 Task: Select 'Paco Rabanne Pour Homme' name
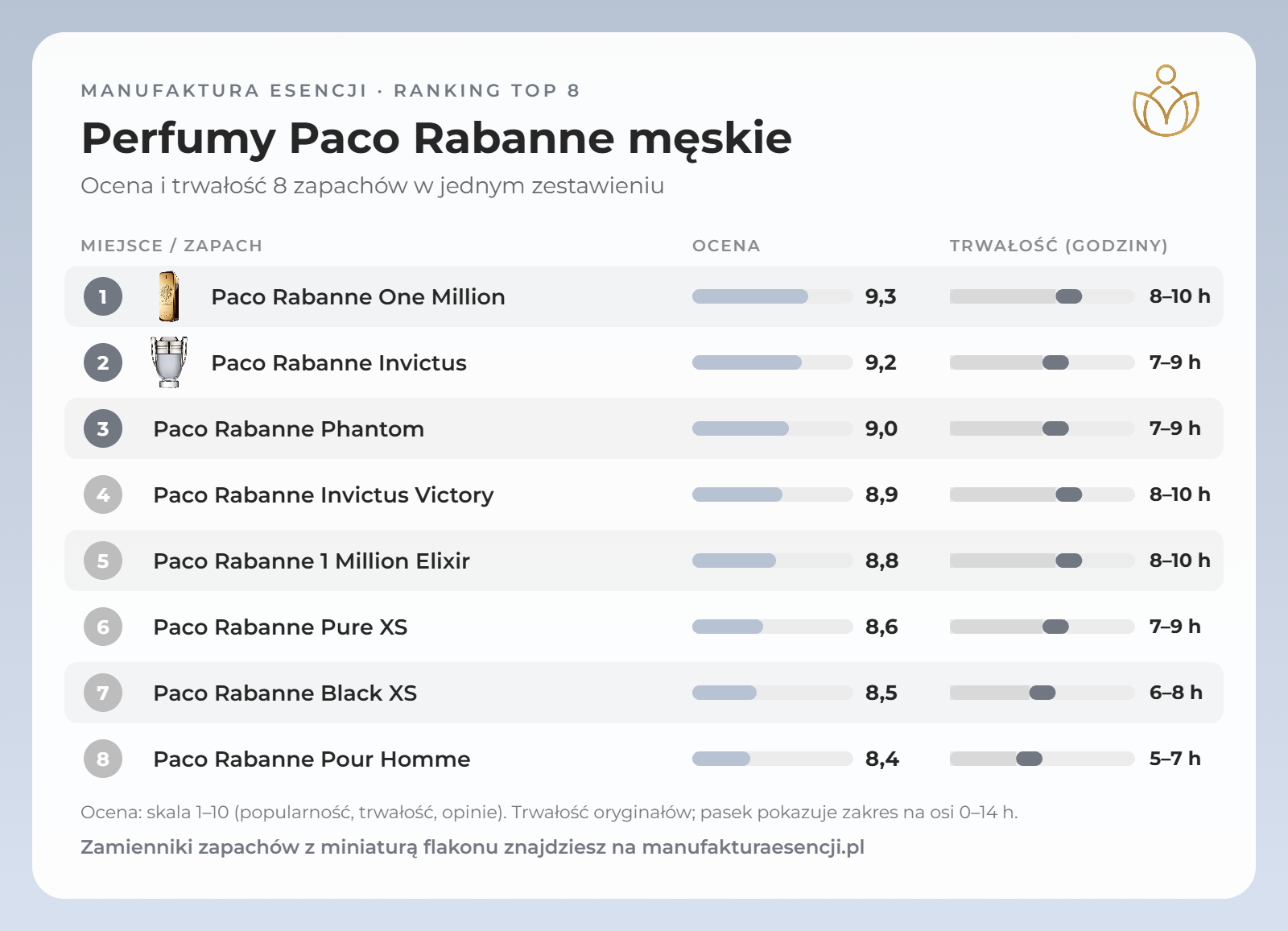point(312,759)
